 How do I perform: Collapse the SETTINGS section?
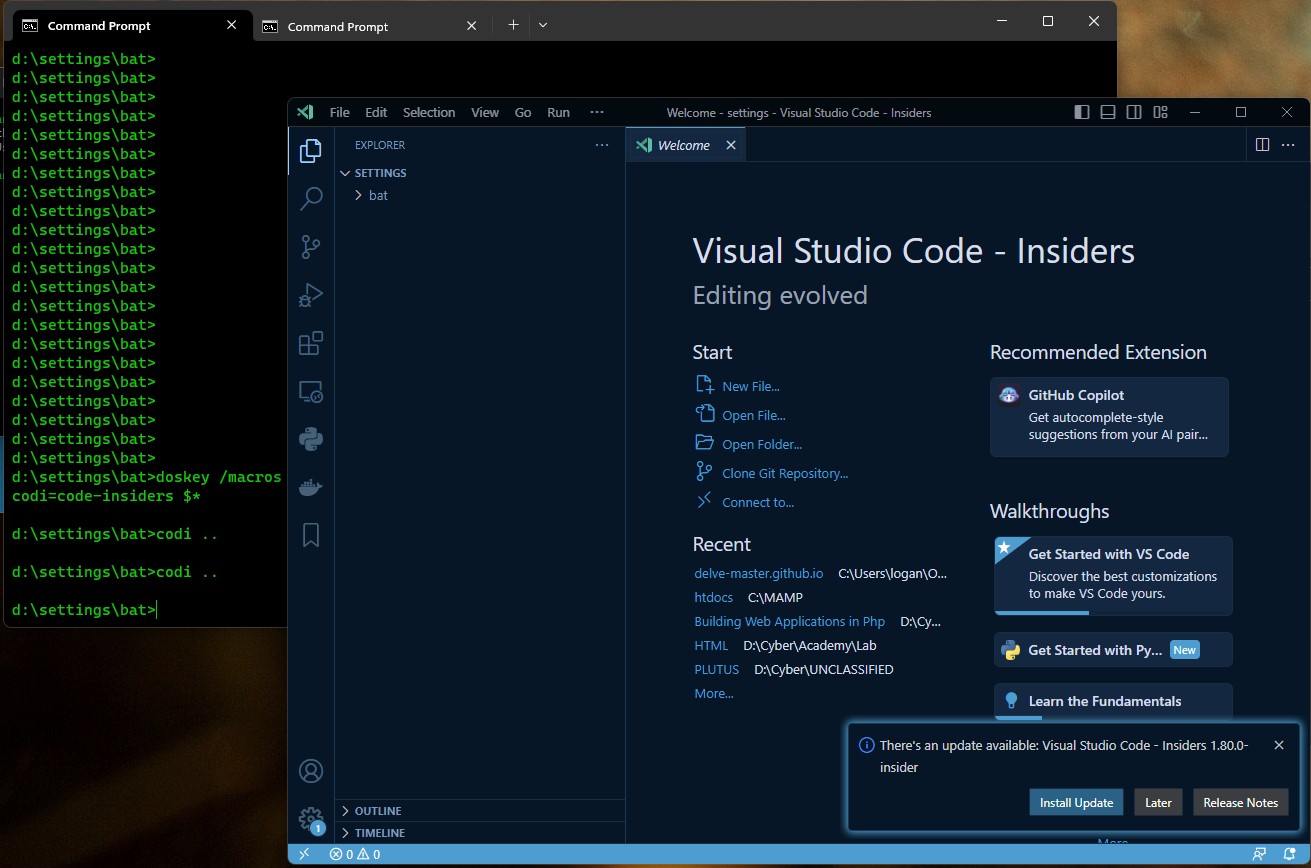(x=480, y=173)
